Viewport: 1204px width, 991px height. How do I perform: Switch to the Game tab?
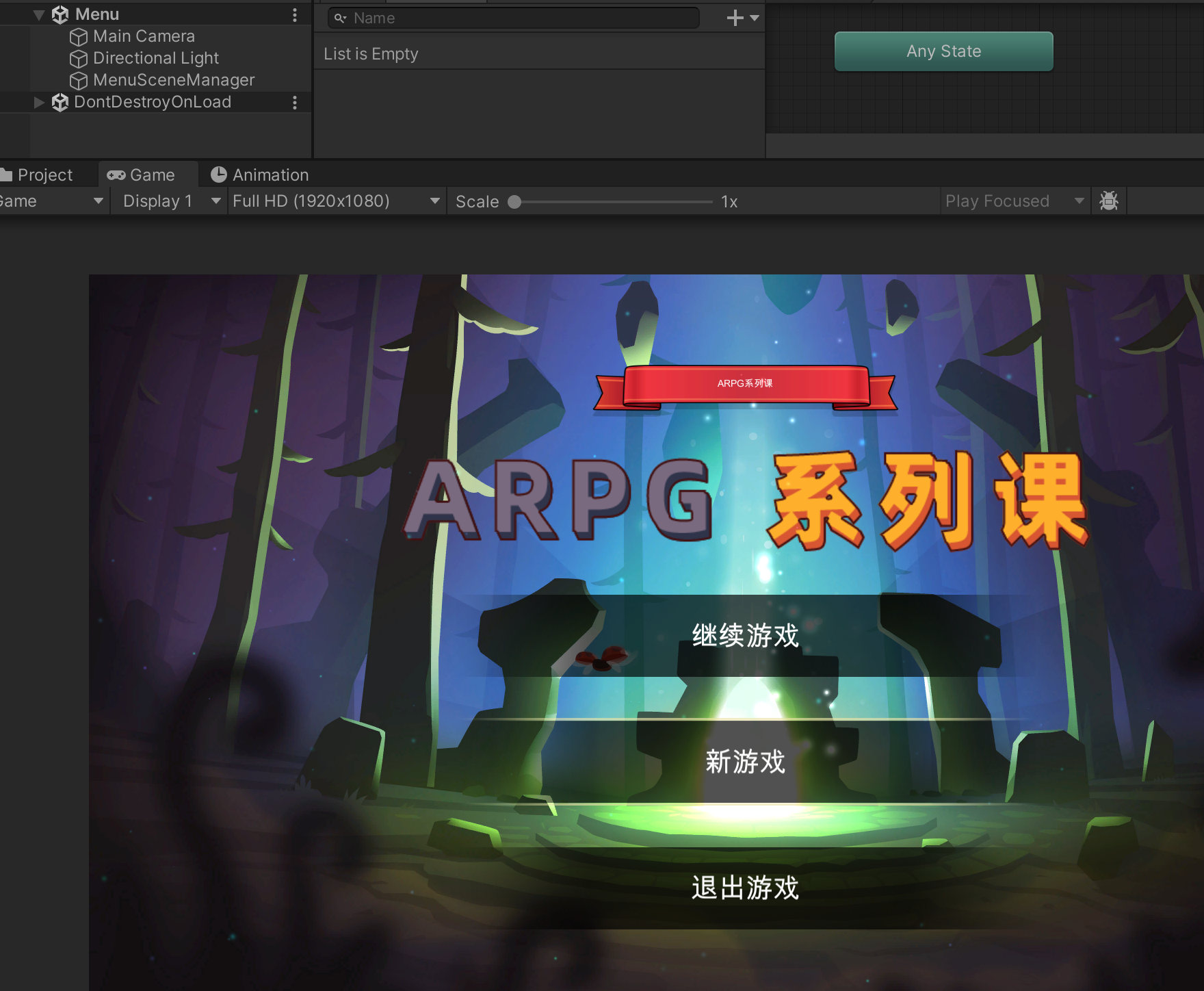148,175
